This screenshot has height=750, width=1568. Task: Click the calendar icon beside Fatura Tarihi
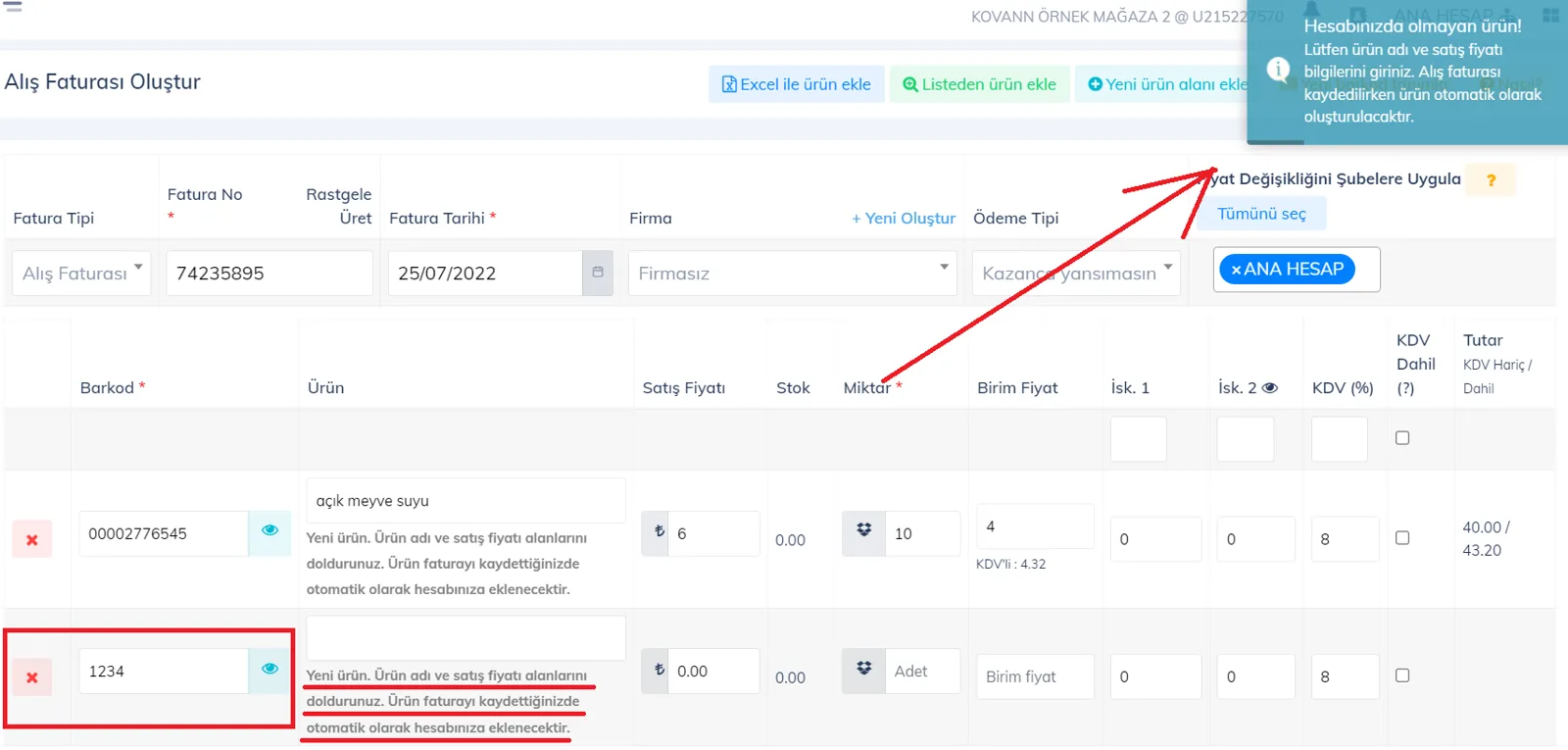click(598, 273)
